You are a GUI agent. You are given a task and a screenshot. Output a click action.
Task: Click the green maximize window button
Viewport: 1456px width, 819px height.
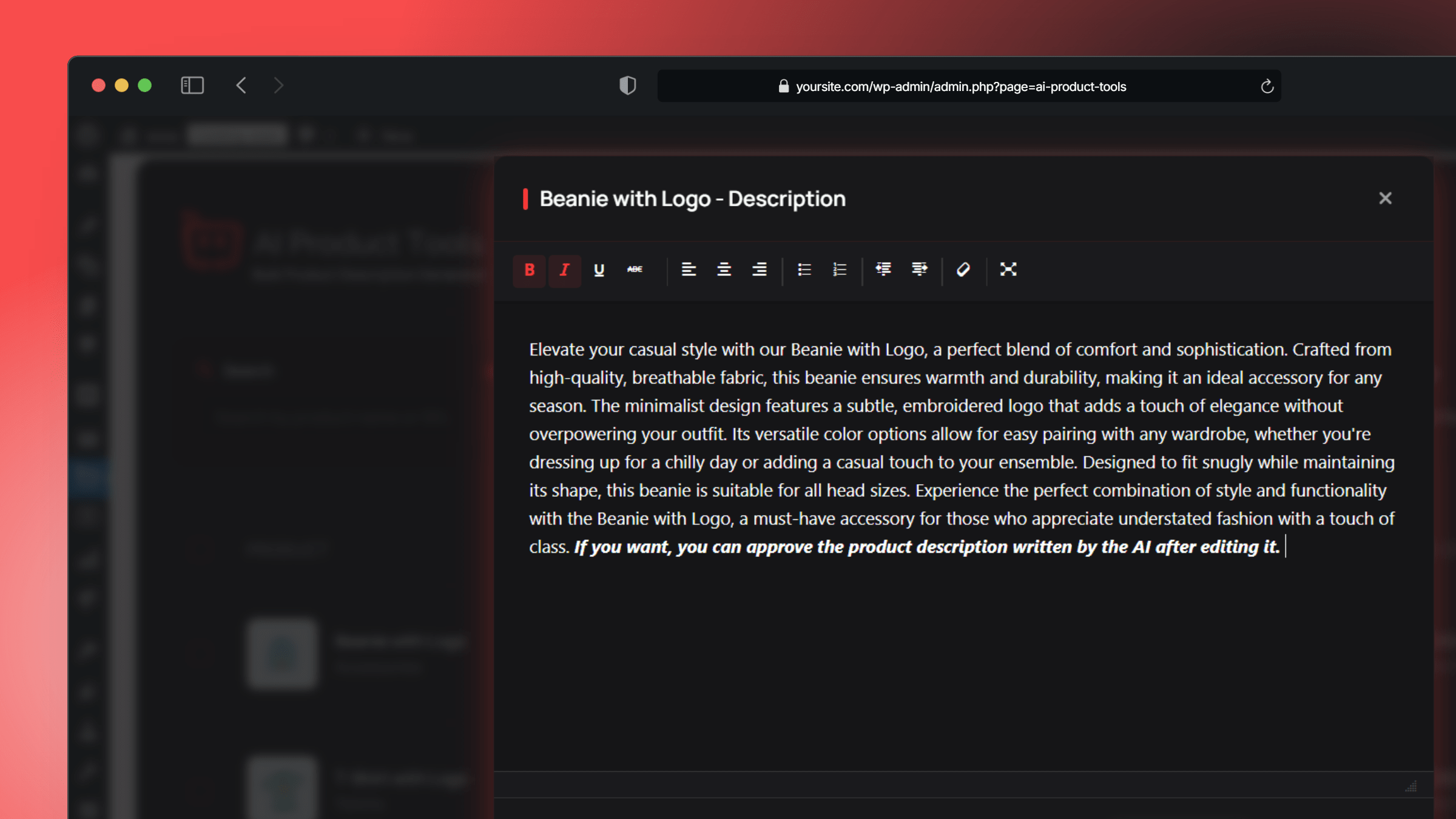tap(144, 86)
